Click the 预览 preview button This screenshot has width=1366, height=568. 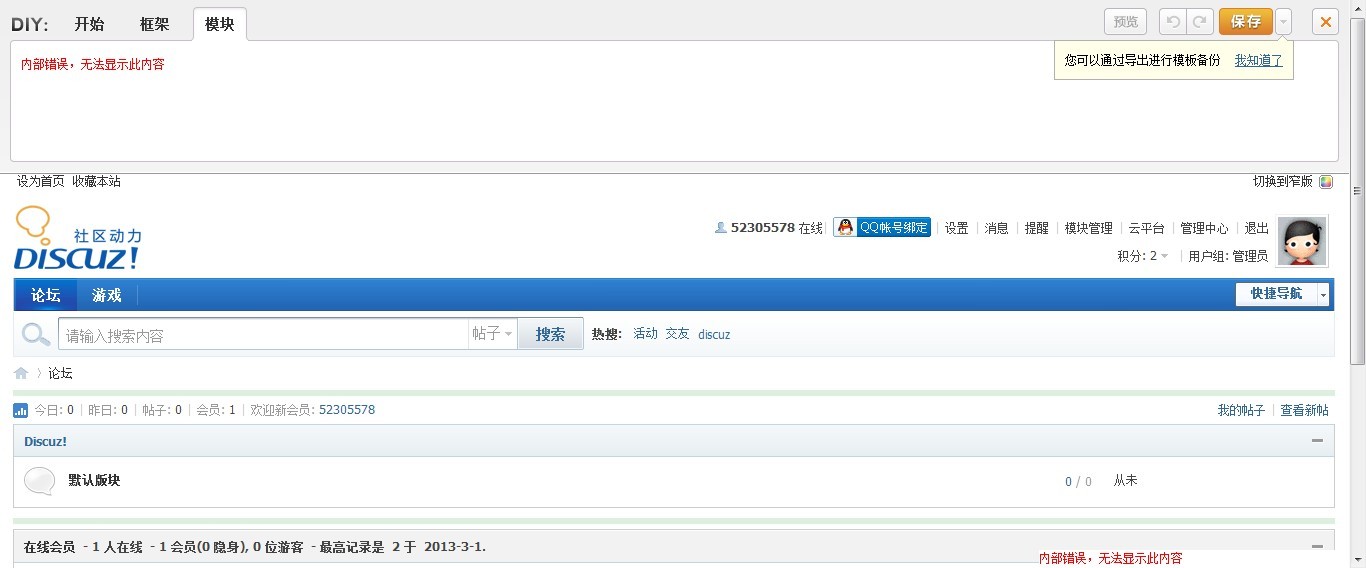pos(1126,22)
